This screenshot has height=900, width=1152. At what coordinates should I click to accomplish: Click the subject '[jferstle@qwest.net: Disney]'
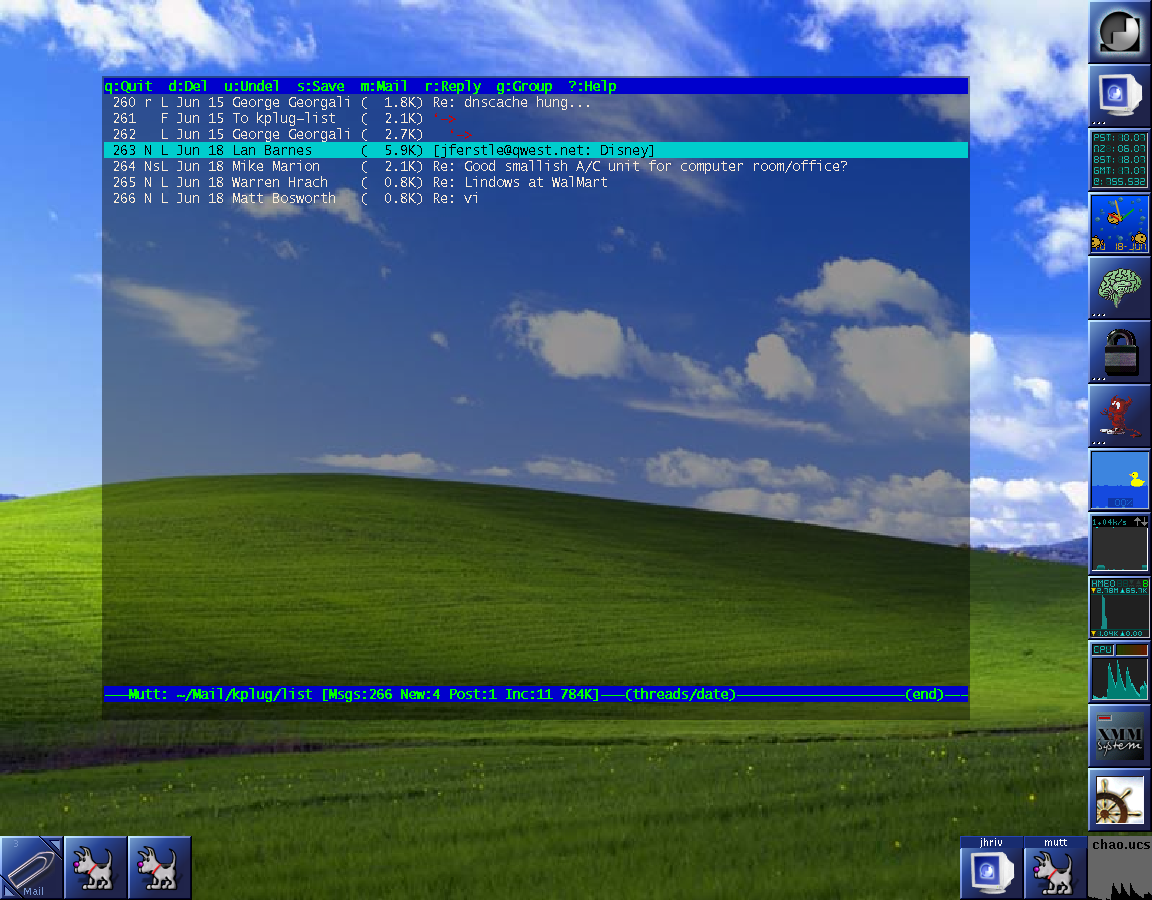pyautogui.click(x=544, y=150)
